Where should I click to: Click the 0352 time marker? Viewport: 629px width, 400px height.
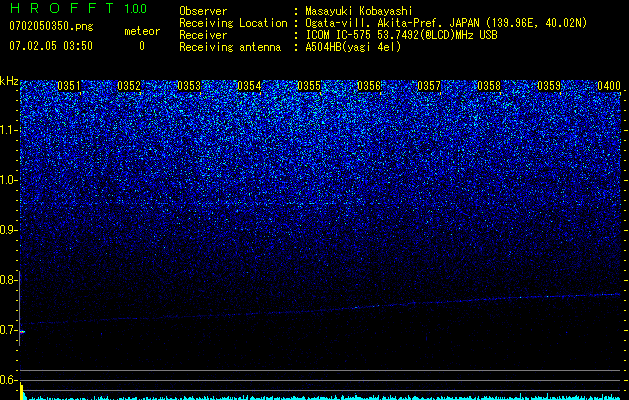point(129,86)
